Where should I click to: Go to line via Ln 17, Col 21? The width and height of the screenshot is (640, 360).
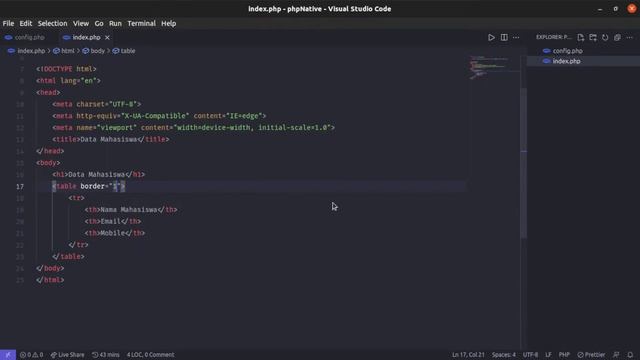coord(468,355)
